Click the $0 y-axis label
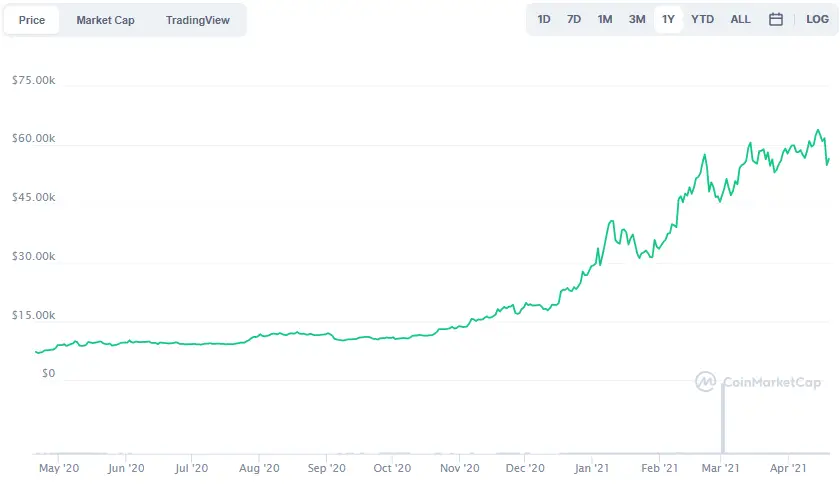840x494 pixels. (48, 373)
